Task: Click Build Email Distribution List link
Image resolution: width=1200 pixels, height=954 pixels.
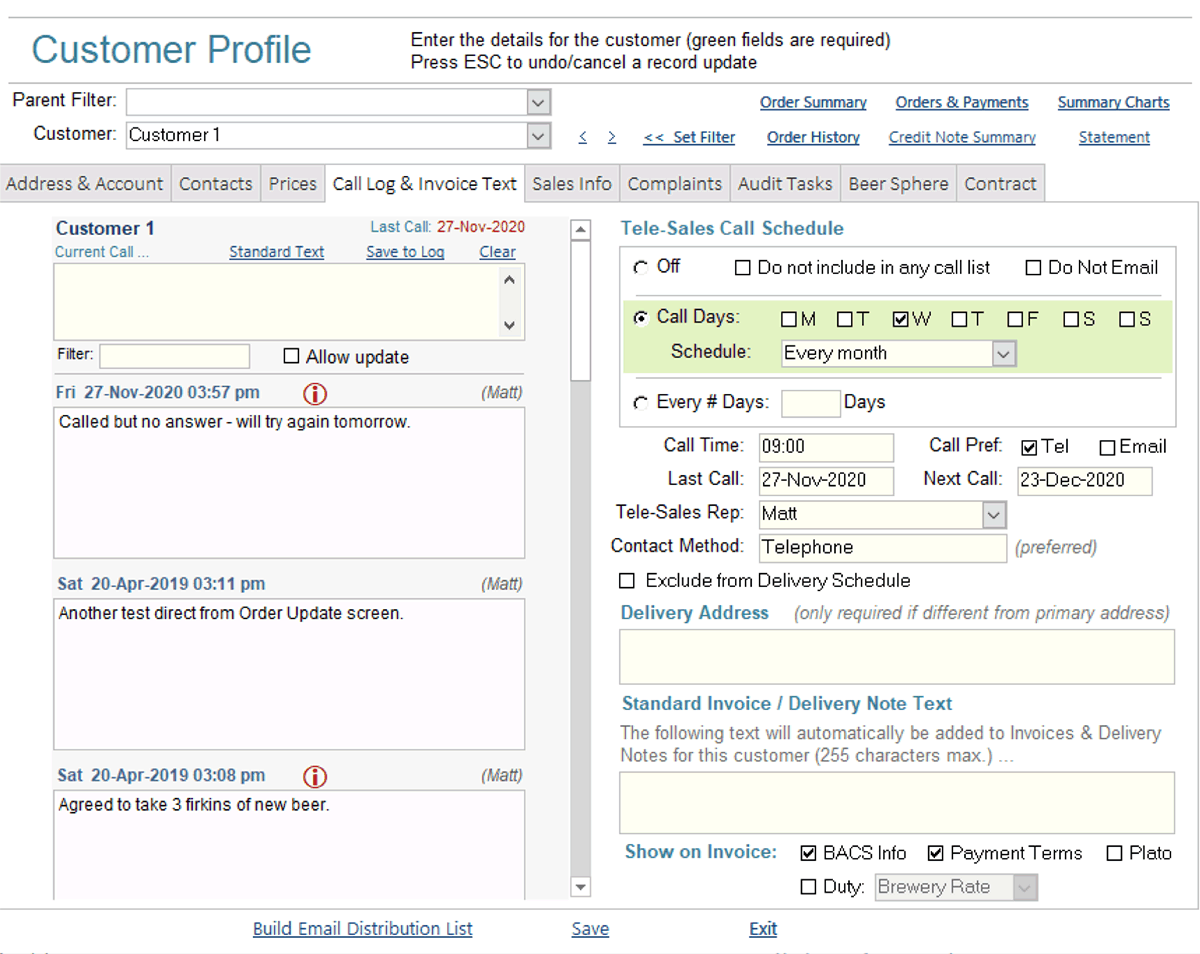Action: [x=362, y=929]
